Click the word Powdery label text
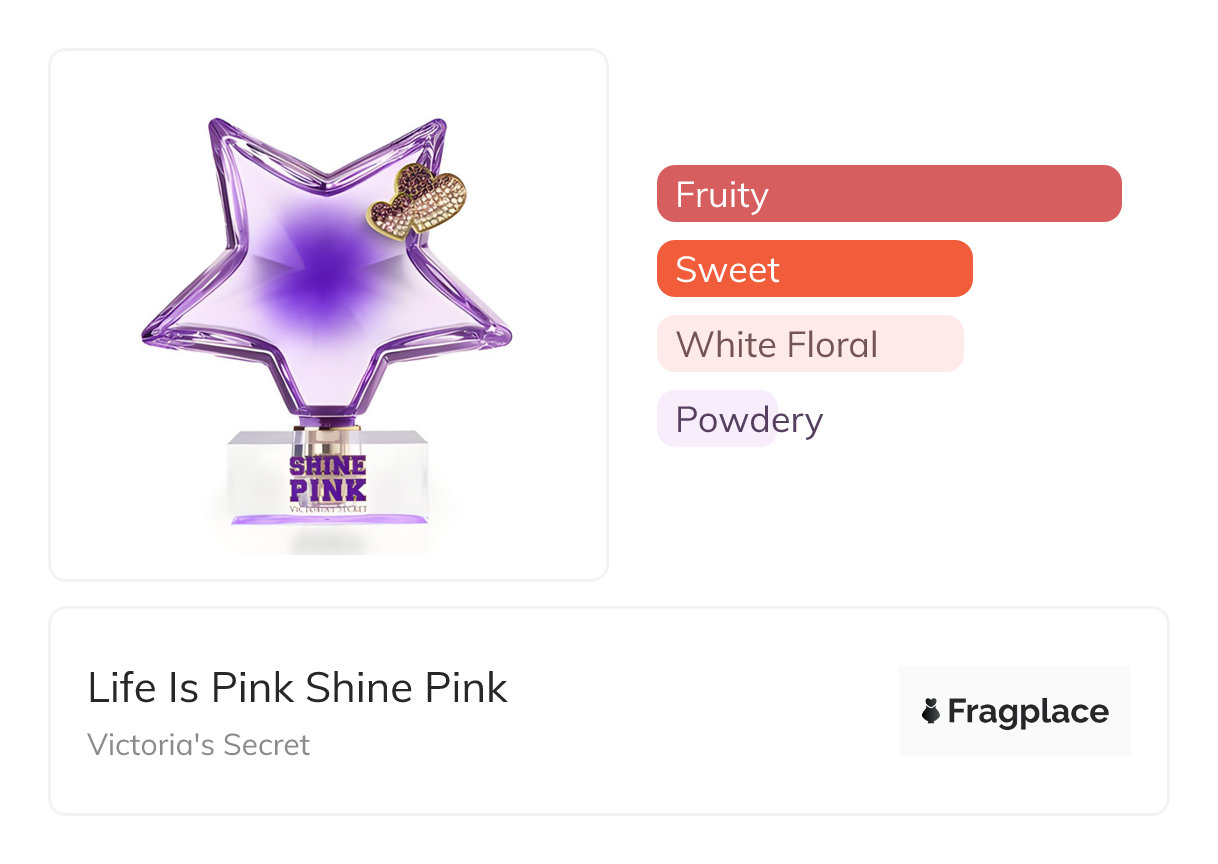Screen dimensions: 1218x864 coord(749,419)
